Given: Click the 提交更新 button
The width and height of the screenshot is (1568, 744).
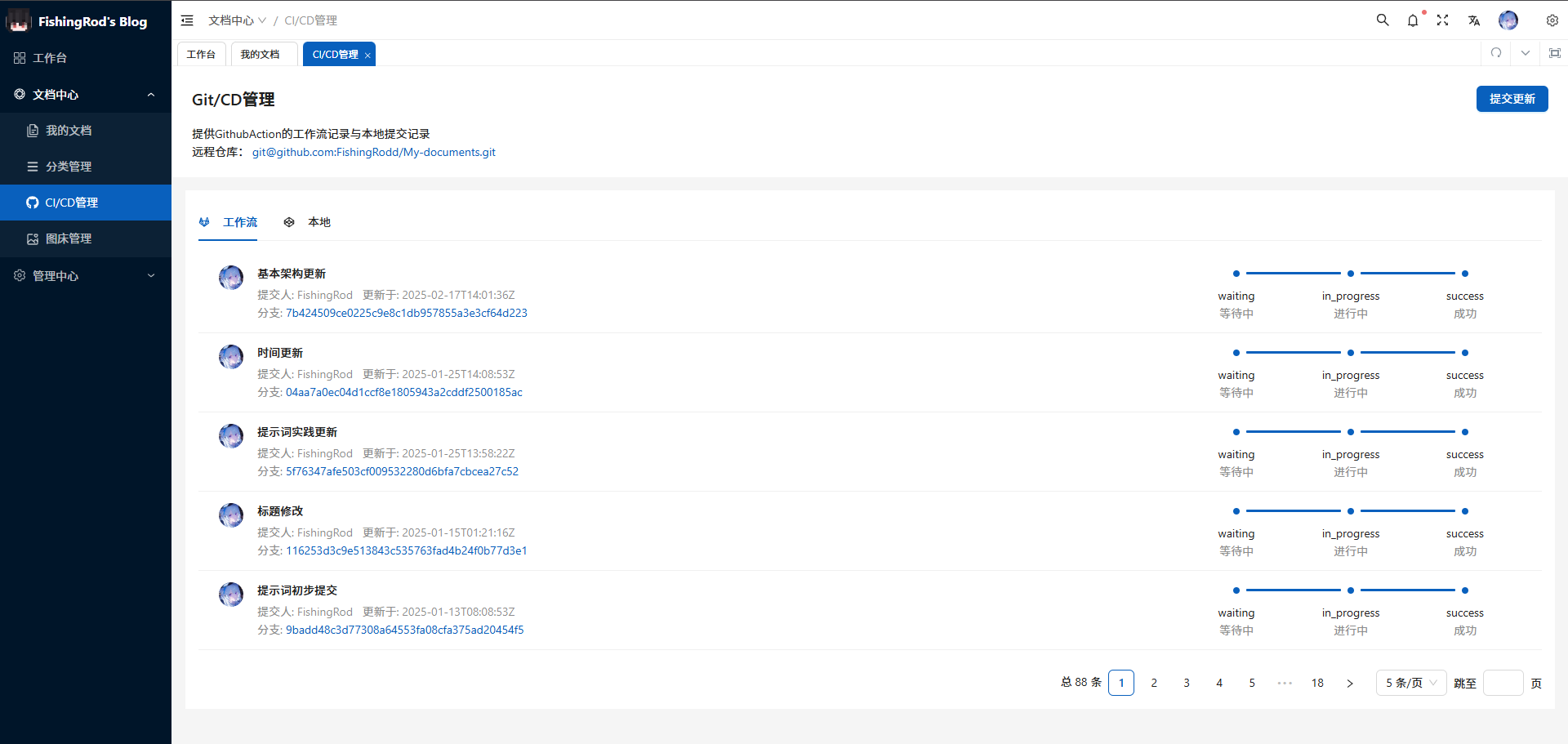Looking at the screenshot, I should [x=1512, y=99].
